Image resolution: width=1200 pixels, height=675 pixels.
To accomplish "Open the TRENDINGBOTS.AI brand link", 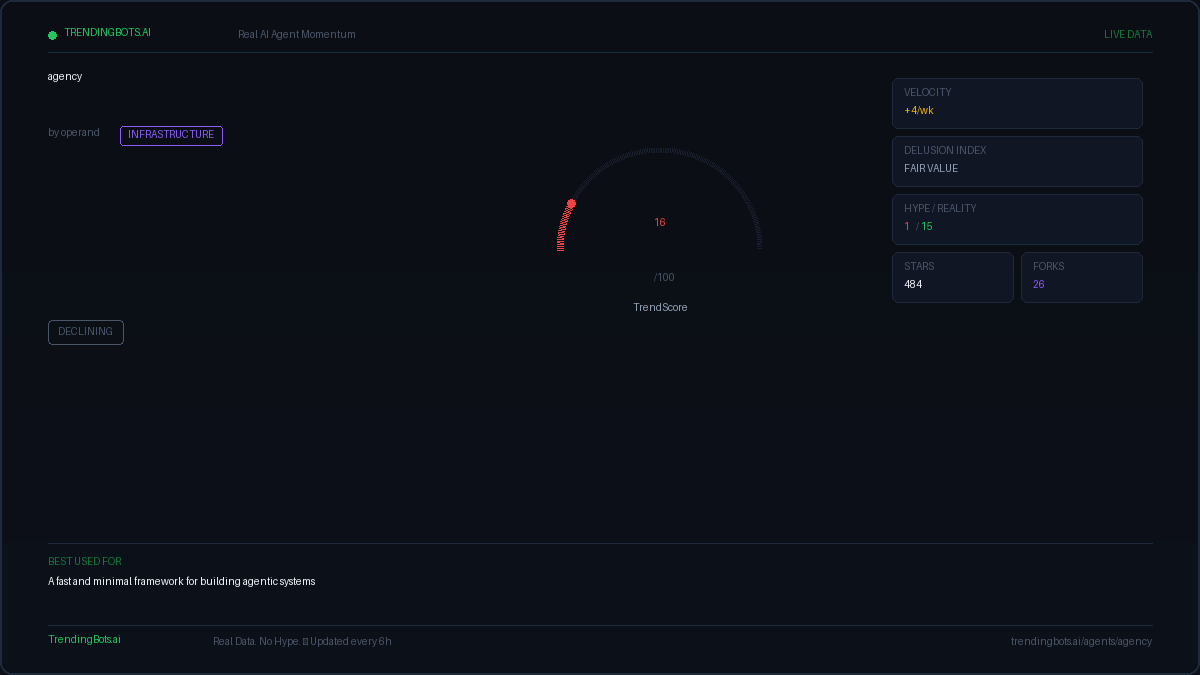I will pos(107,33).
